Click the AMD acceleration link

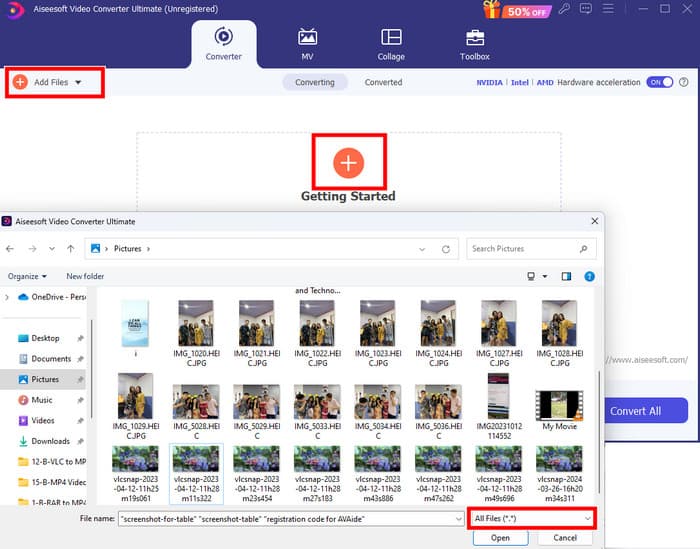click(545, 82)
